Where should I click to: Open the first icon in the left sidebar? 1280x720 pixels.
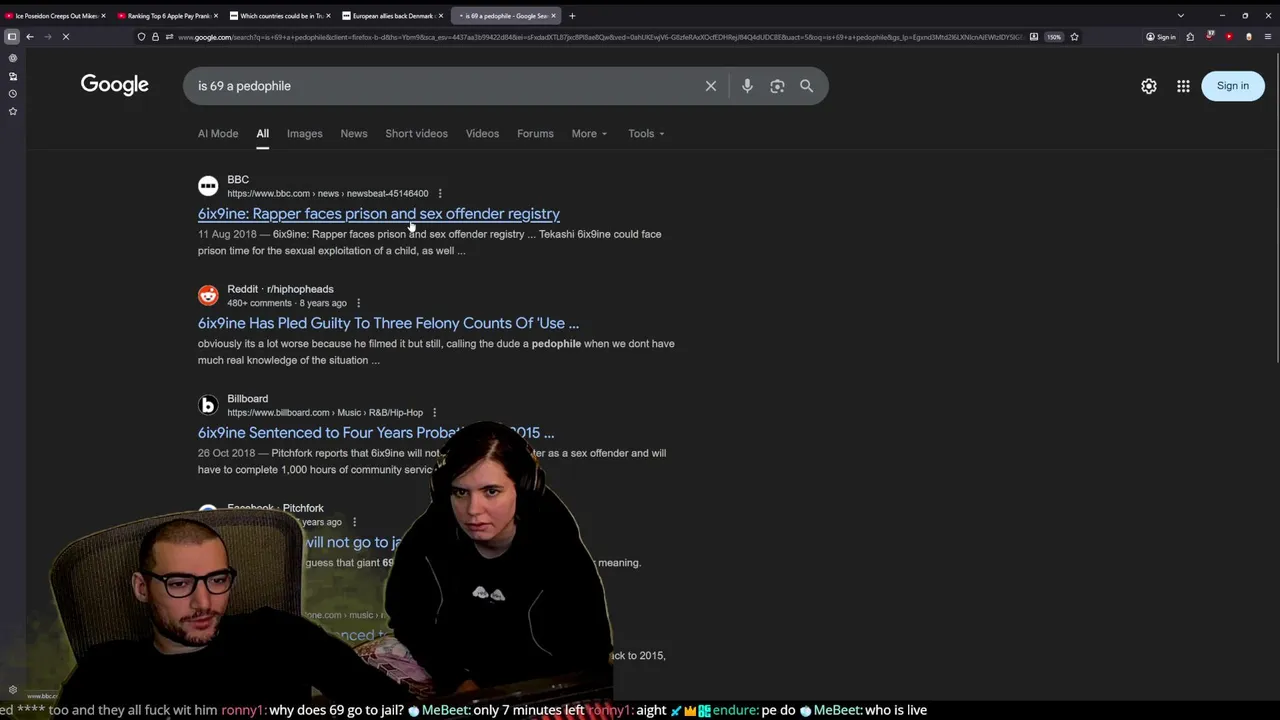pos(13,58)
